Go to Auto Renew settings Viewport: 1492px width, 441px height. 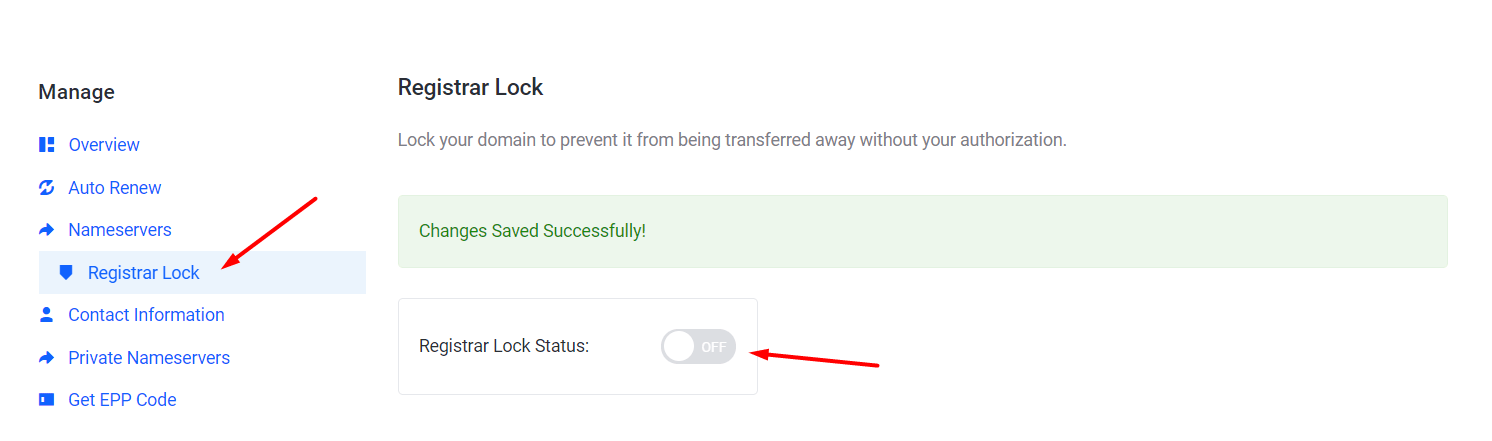(x=115, y=188)
